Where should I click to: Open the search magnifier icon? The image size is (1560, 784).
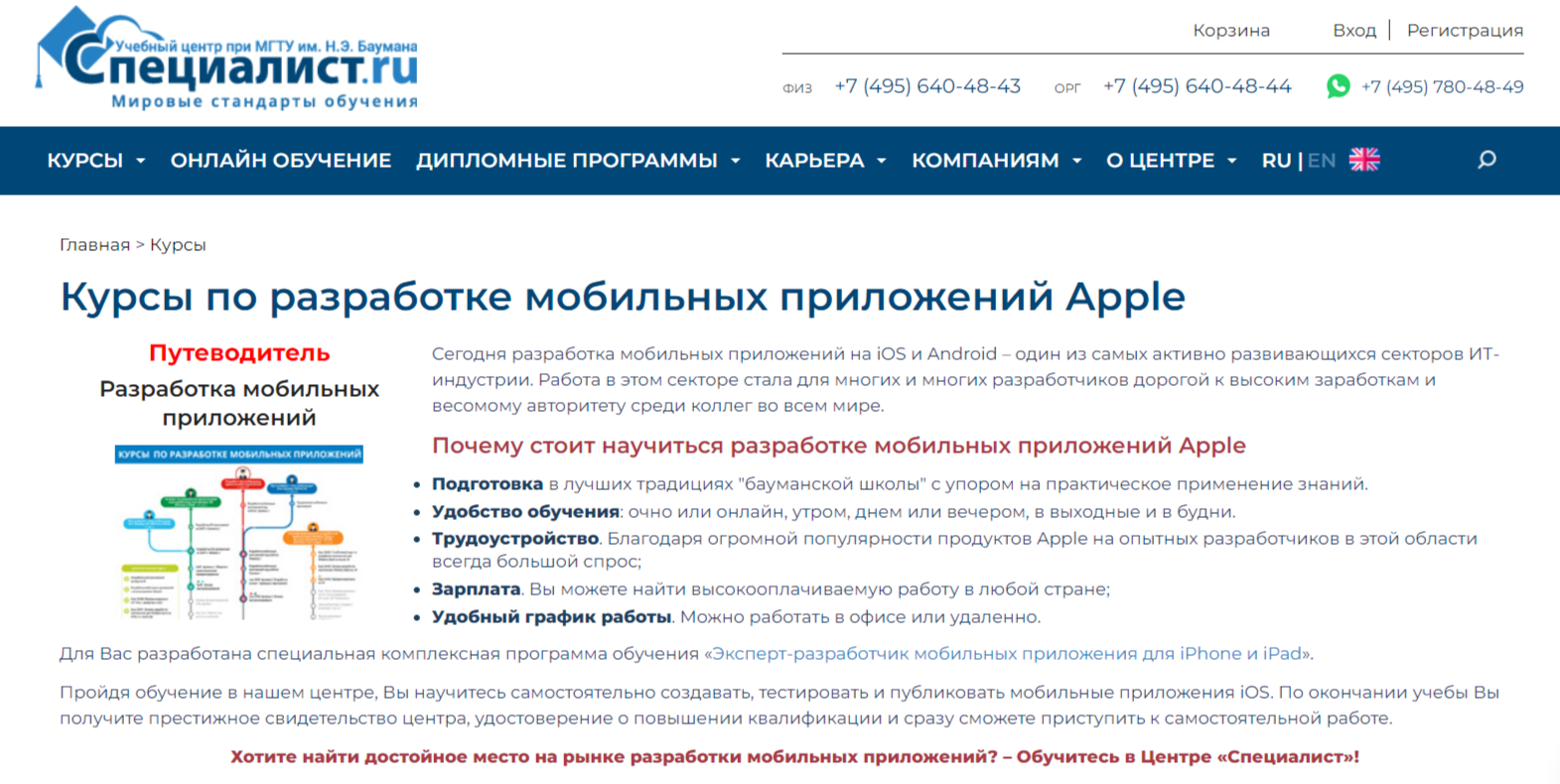(x=1487, y=160)
